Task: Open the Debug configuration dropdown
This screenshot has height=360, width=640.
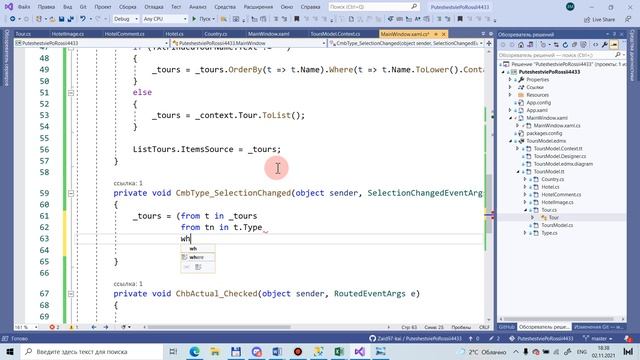Action: coord(125,19)
